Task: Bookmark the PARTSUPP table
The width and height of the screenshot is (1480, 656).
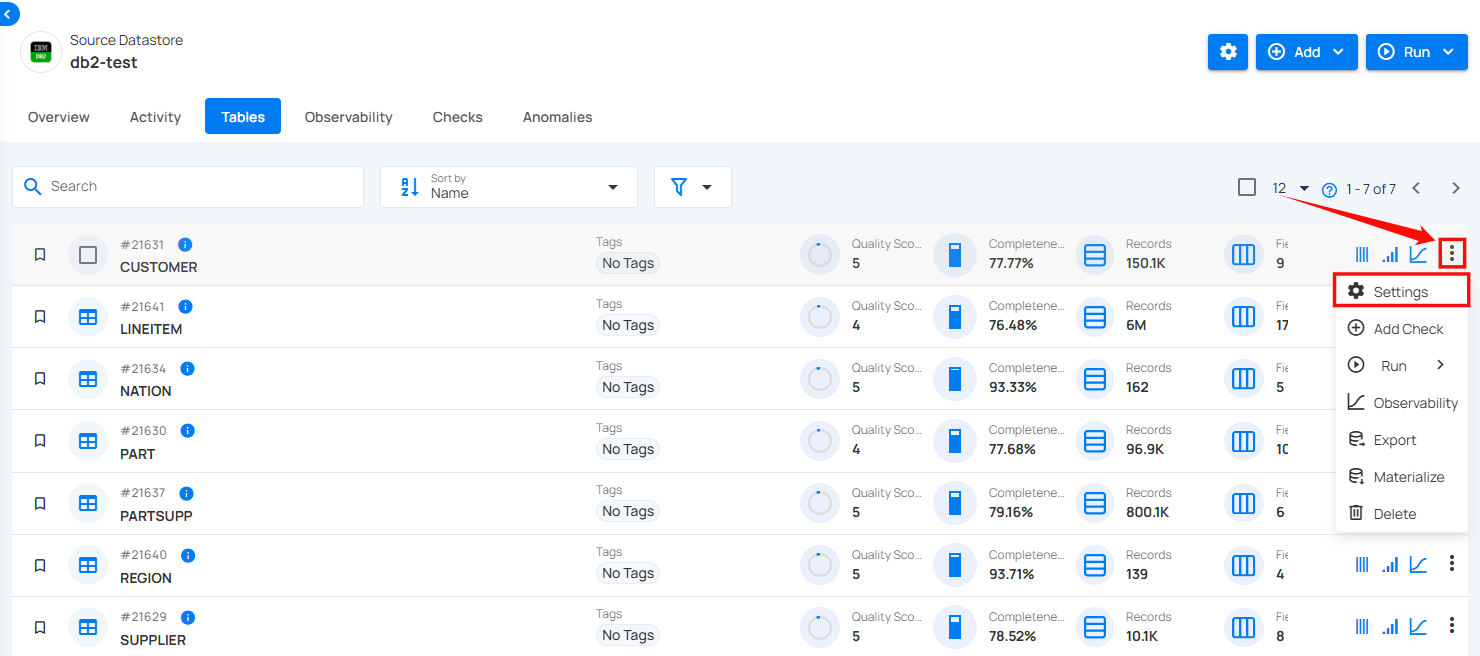Action: click(40, 503)
